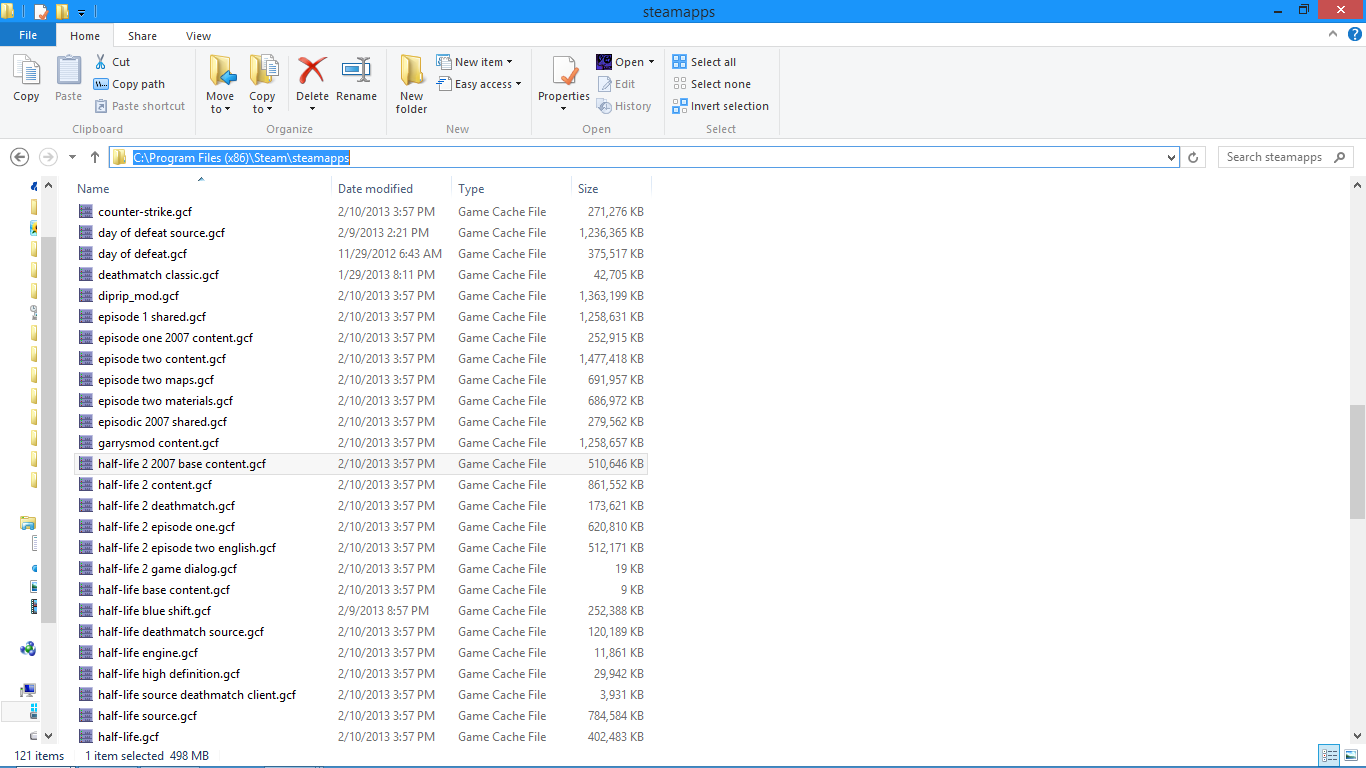Open the recent locations dropdown arrow
The width and height of the screenshot is (1366, 768).
point(72,157)
